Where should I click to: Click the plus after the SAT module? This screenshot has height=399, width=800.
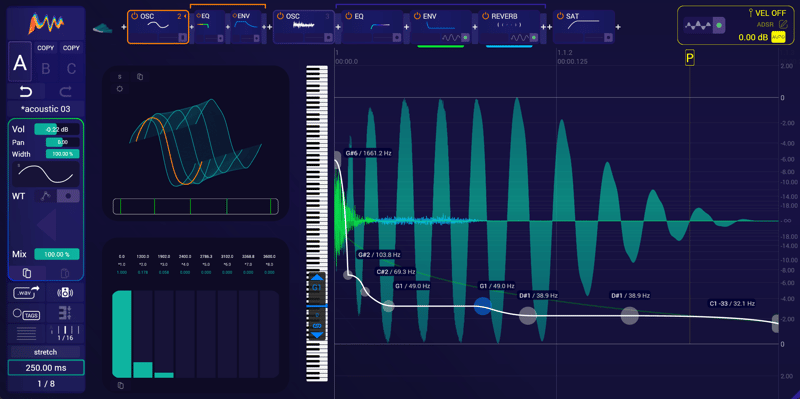(618, 27)
